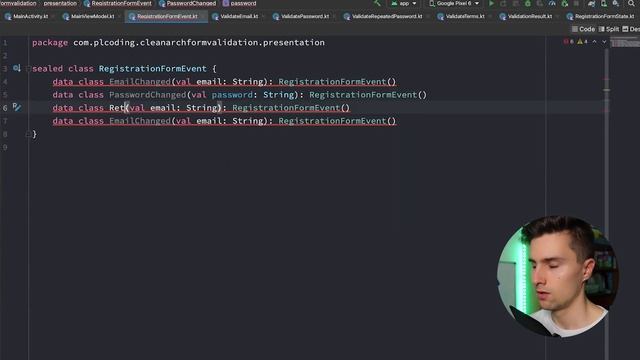Close the ValidateRepeatedPassword.kt tab
640x360 pixels.
(428, 16)
